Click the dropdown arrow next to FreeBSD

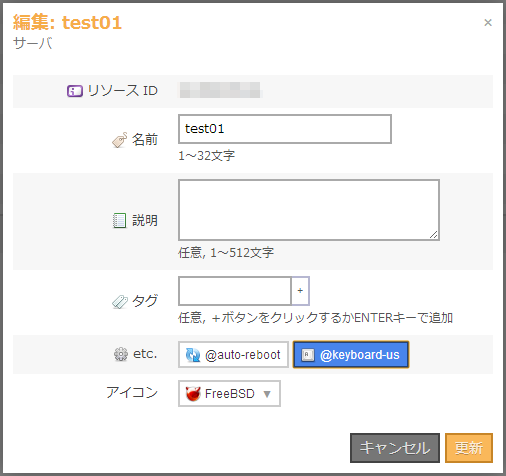coord(267,394)
